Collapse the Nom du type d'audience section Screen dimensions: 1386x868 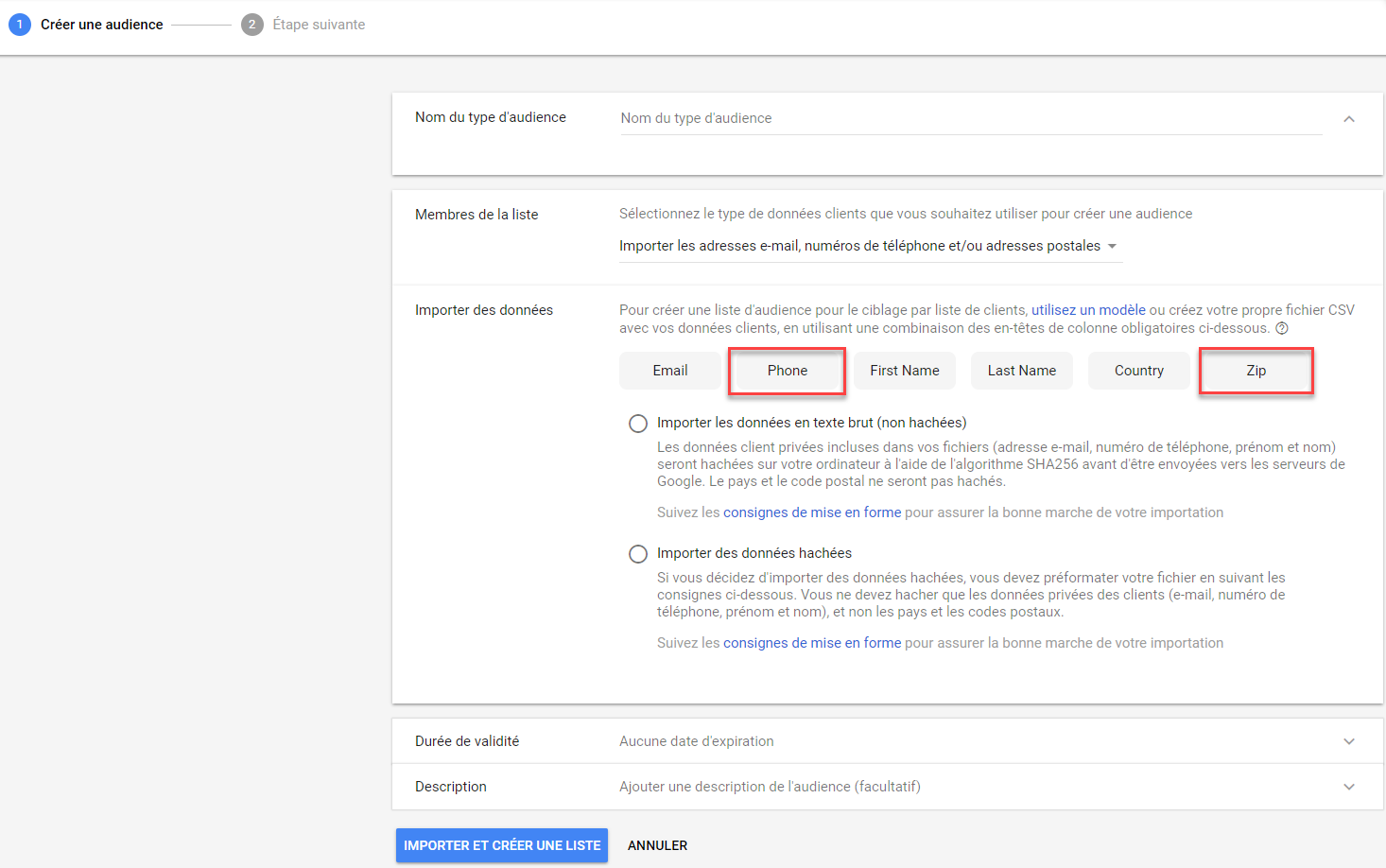pyautogui.click(x=1349, y=119)
